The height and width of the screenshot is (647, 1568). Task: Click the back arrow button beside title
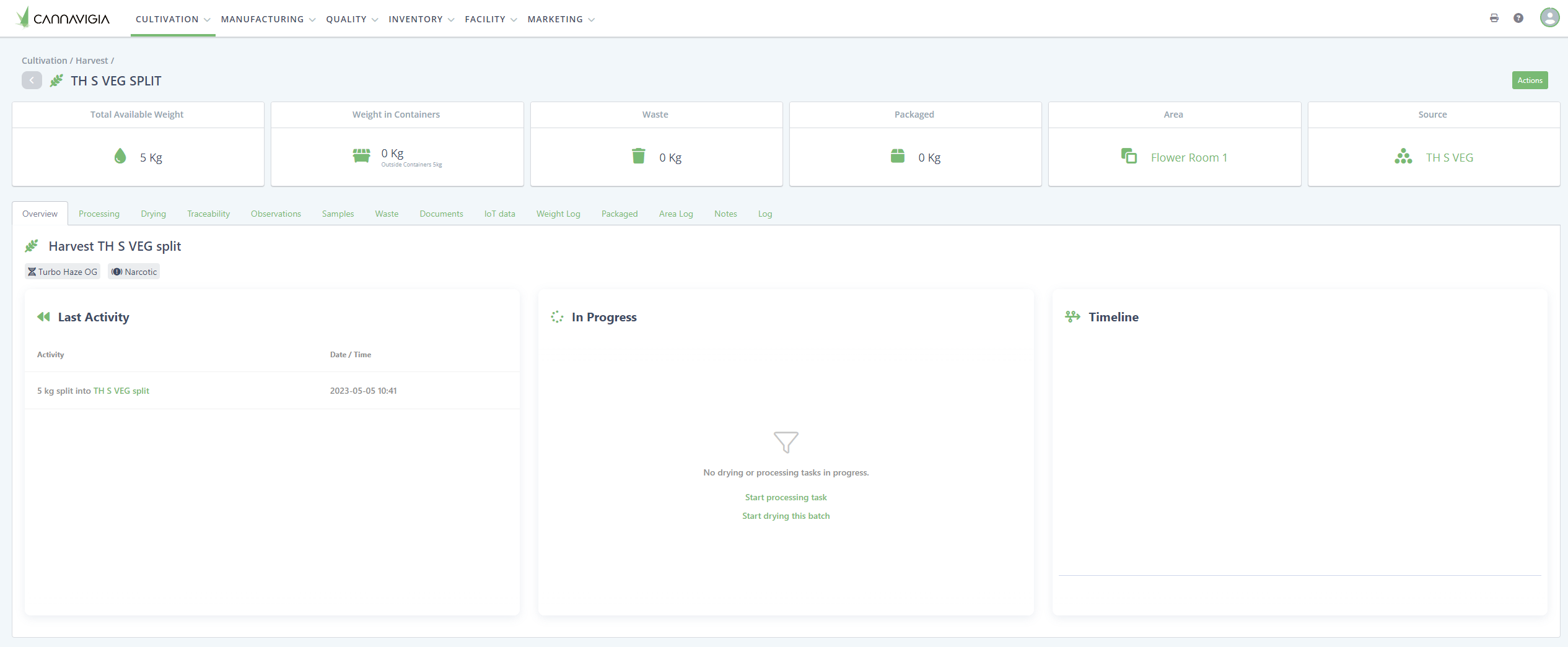[32, 80]
